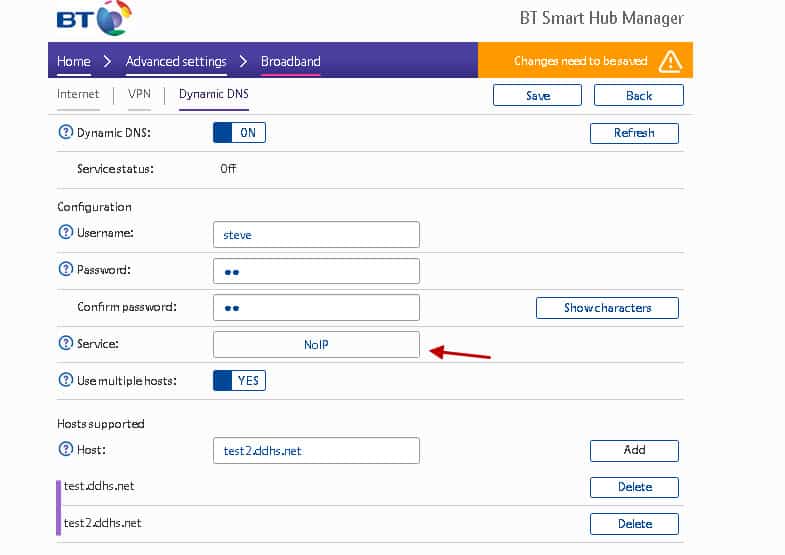
Task: Toggle Dynamic DNS ON switch
Action: point(239,133)
